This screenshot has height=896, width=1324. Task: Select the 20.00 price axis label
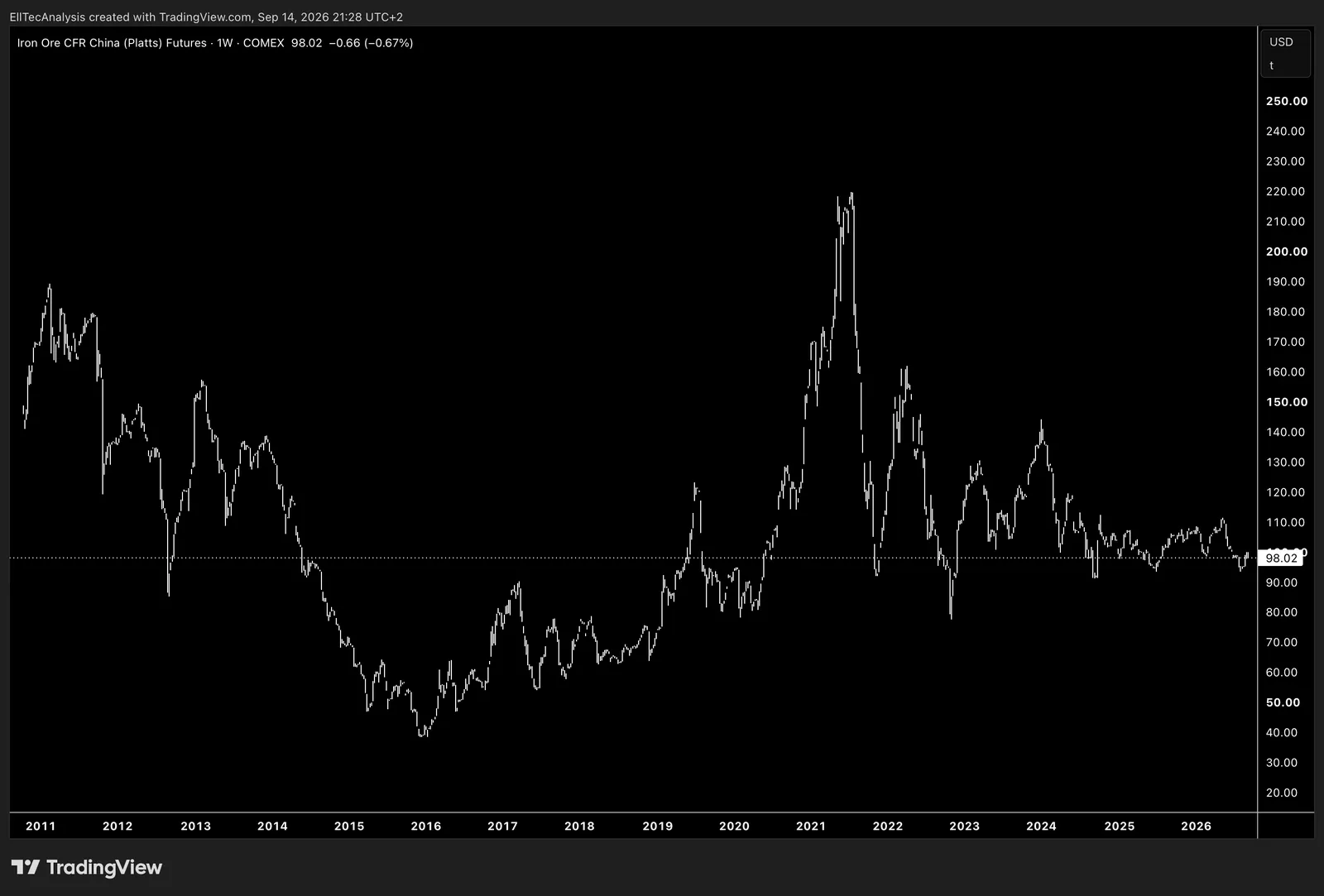coord(1282,793)
